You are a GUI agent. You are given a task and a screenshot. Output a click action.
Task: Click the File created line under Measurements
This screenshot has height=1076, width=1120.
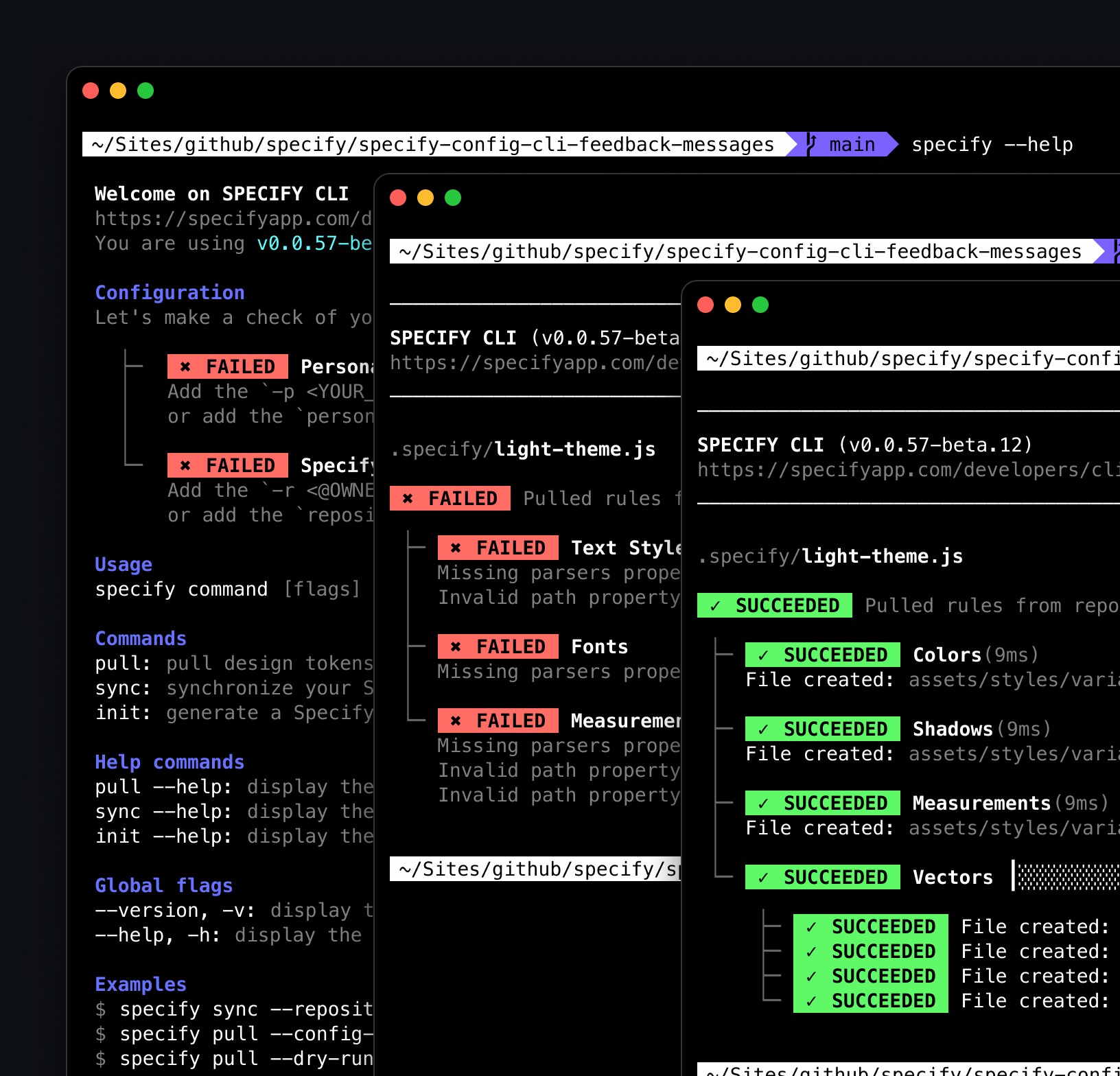[933, 828]
